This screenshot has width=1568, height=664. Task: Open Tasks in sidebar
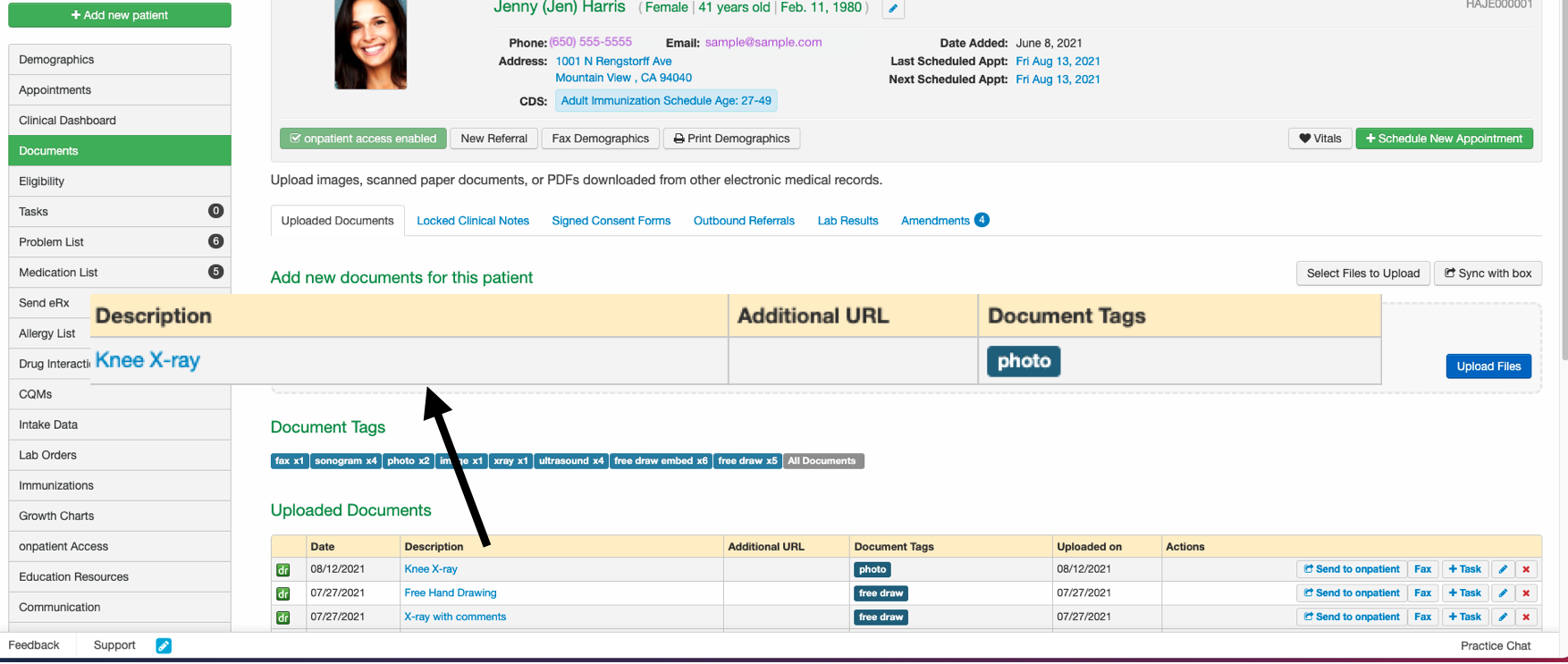pyautogui.click(x=120, y=212)
